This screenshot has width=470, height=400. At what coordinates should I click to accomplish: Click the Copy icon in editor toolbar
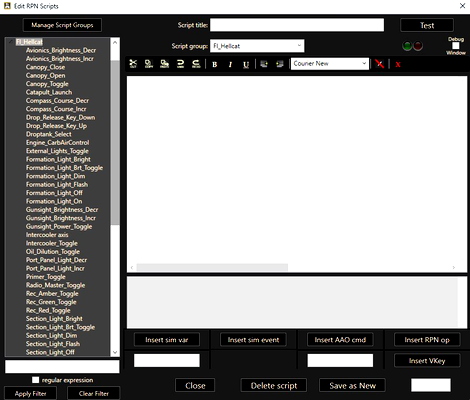(x=149, y=64)
